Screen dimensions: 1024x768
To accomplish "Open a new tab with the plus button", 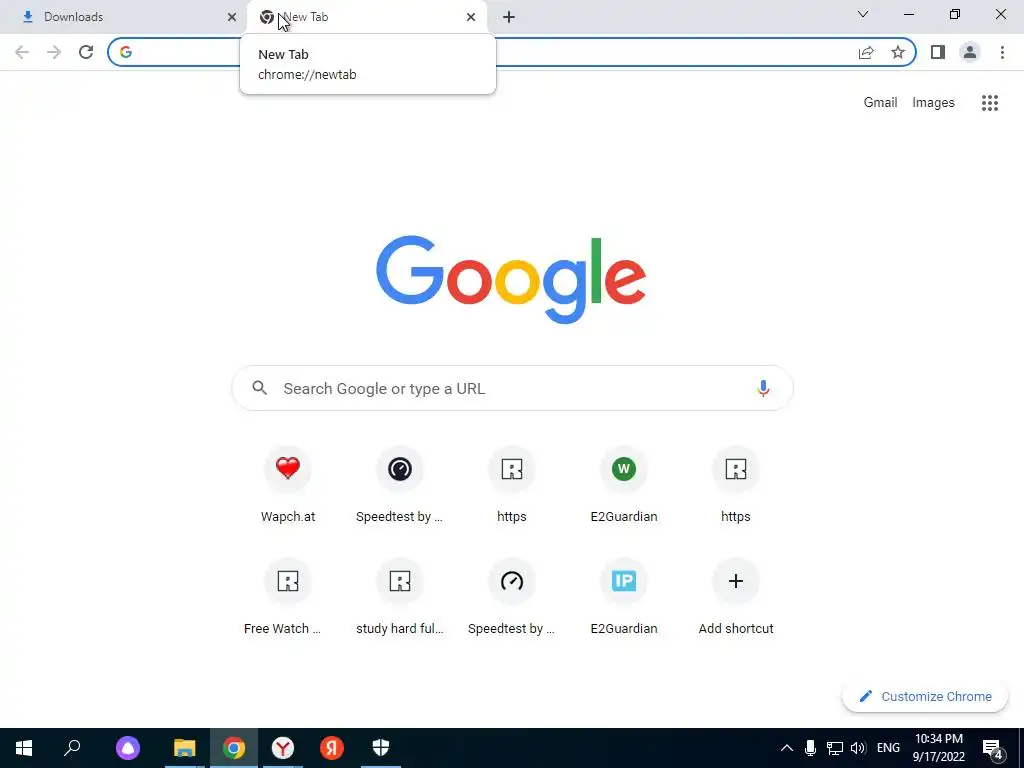I will coord(509,18).
